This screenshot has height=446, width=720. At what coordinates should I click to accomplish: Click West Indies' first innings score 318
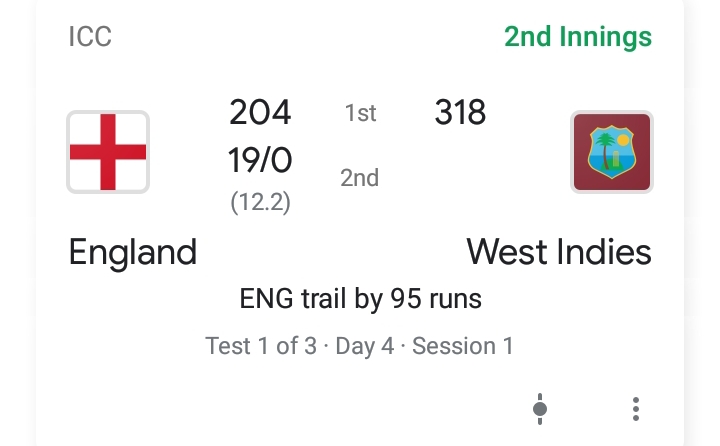[x=460, y=113]
